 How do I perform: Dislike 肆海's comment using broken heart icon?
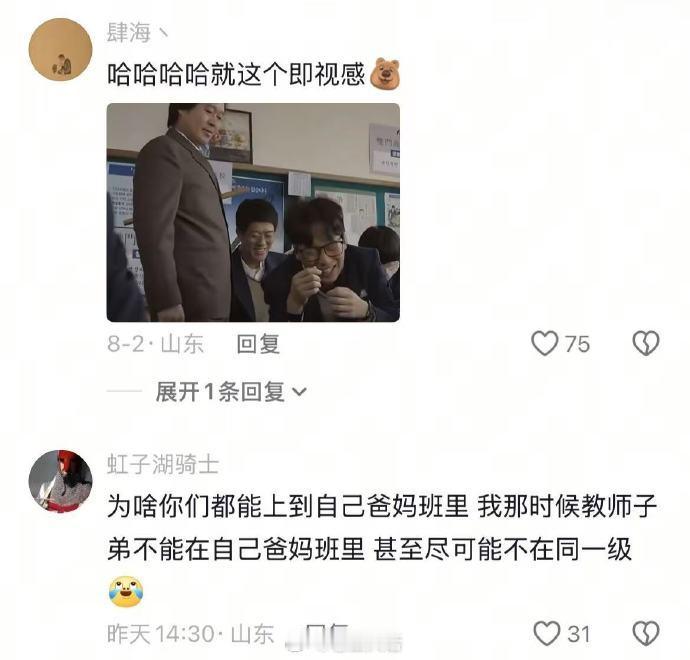(646, 343)
